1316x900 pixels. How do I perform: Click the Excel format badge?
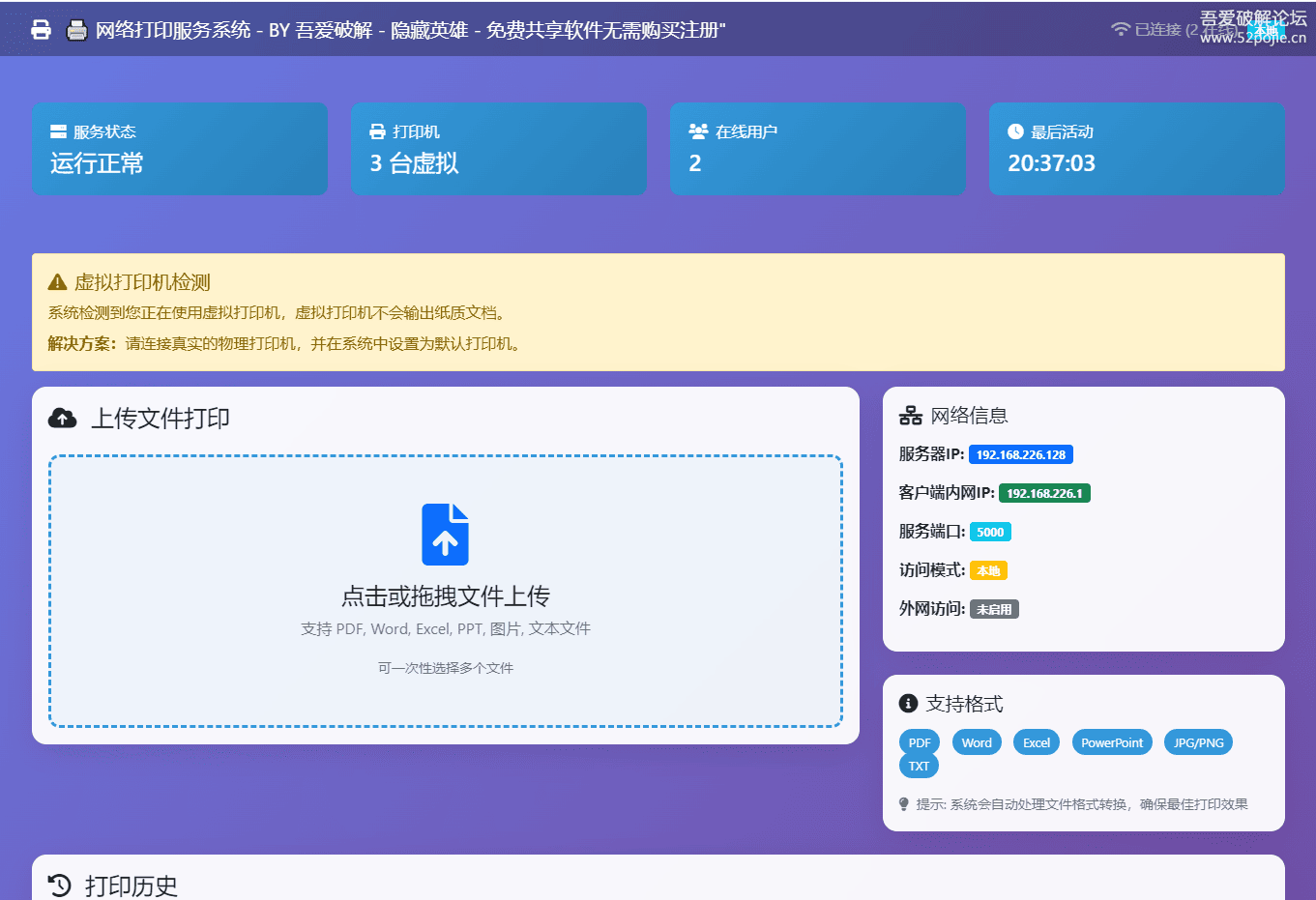pos(1036,742)
